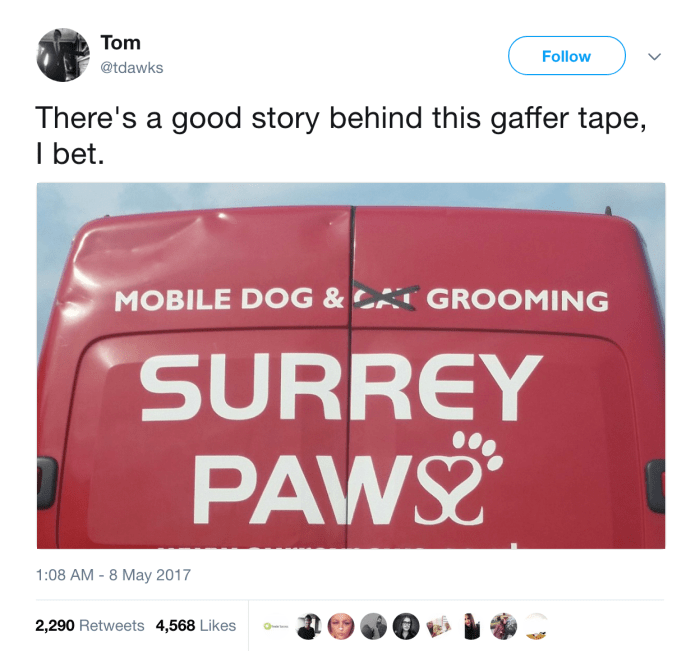Click the taped-over CAT word in photo

386,296
